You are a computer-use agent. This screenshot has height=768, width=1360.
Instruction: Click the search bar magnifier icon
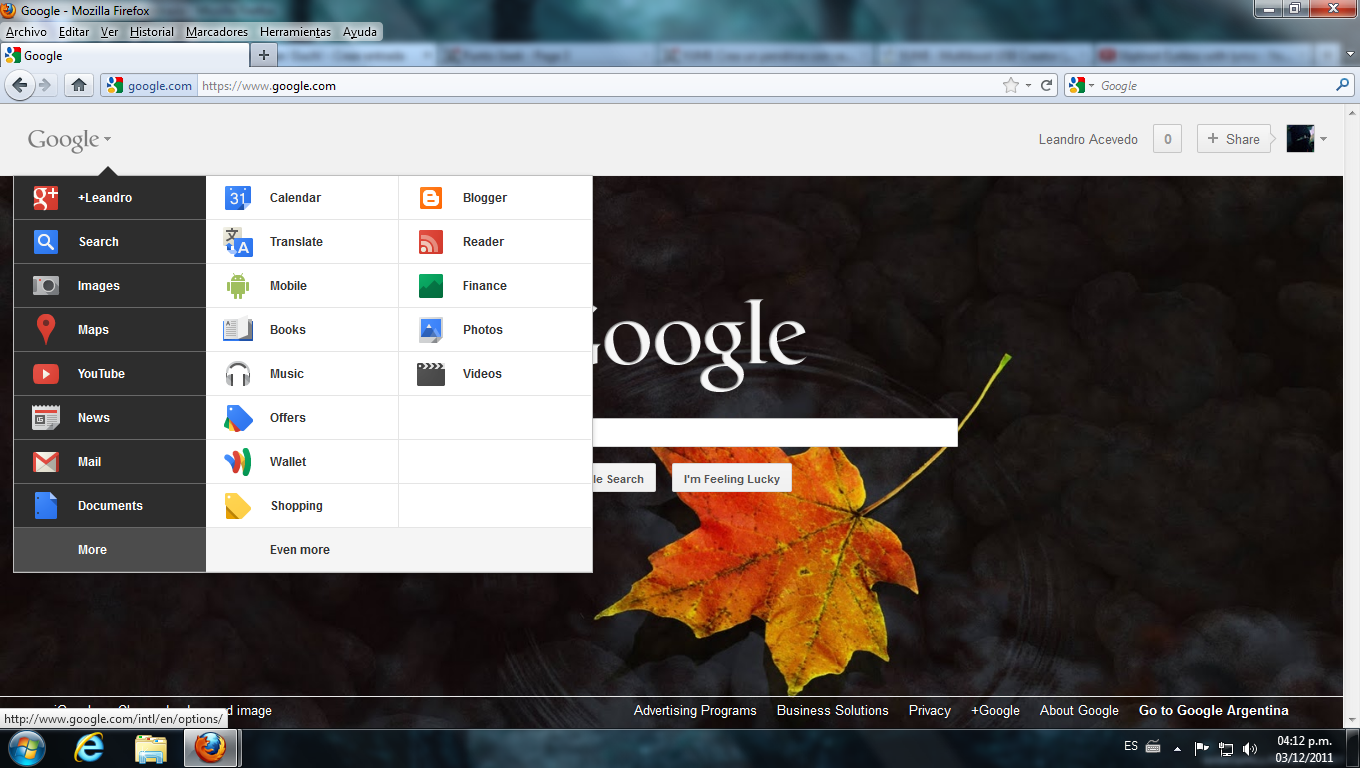coord(1343,85)
